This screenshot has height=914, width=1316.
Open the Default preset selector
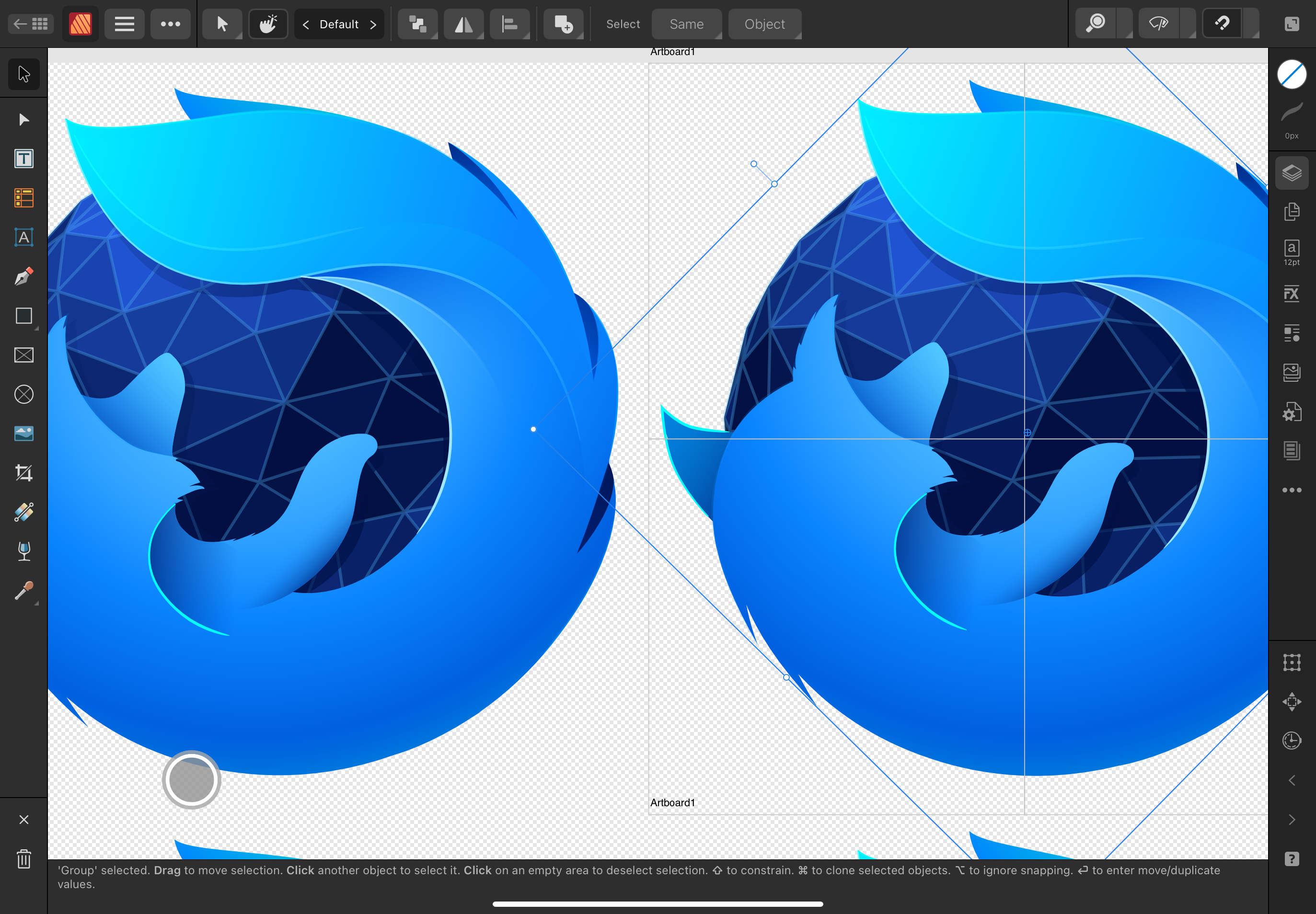(339, 24)
